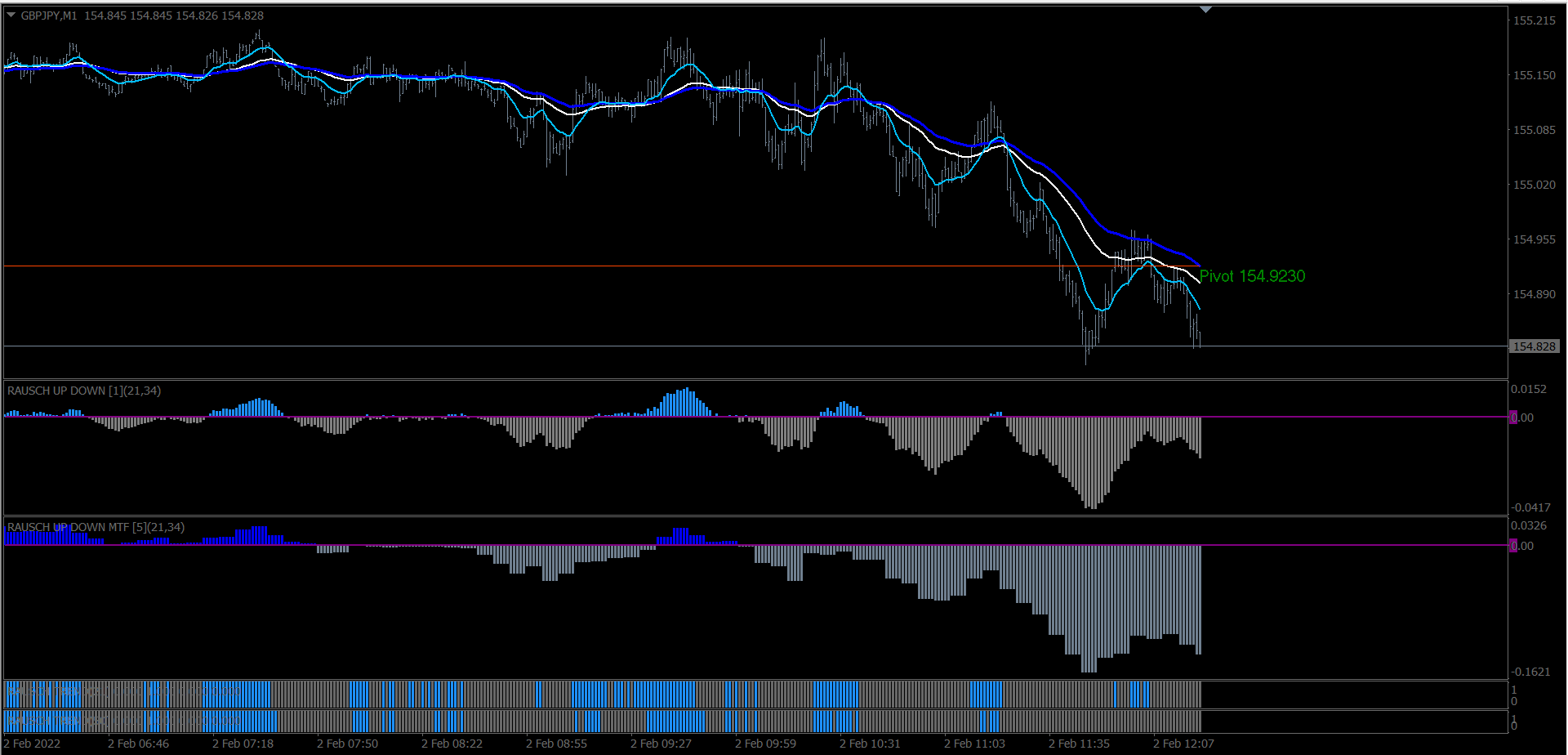Click the "2 Feb 11:03" time label

tap(974, 744)
